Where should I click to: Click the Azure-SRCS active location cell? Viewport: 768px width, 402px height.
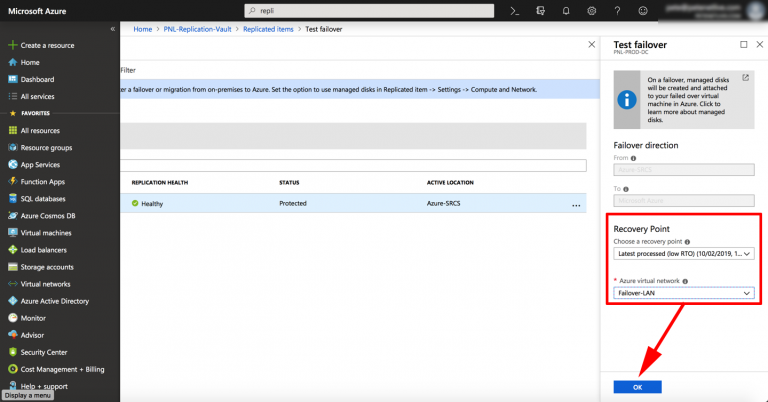[443, 203]
